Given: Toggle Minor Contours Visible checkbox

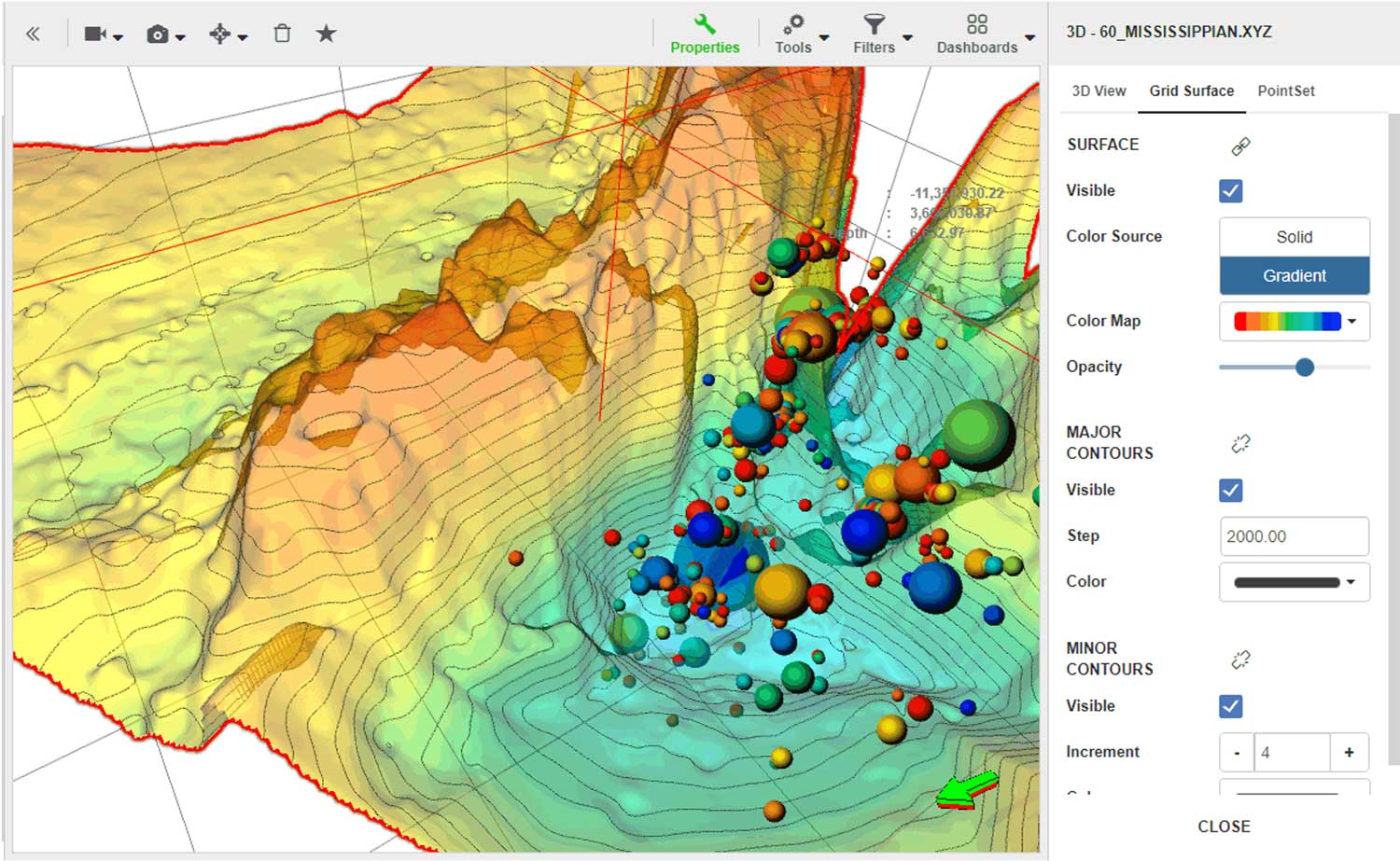Looking at the screenshot, I should [1231, 707].
